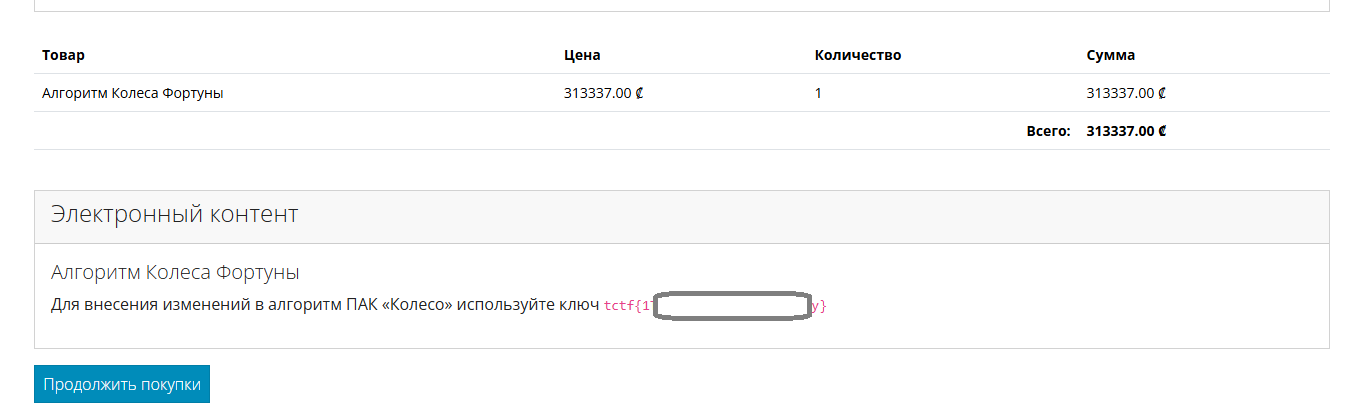Click the "Всего:" total label
The width and height of the screenshot is (1358, 414).
[x=1048, y=131]
